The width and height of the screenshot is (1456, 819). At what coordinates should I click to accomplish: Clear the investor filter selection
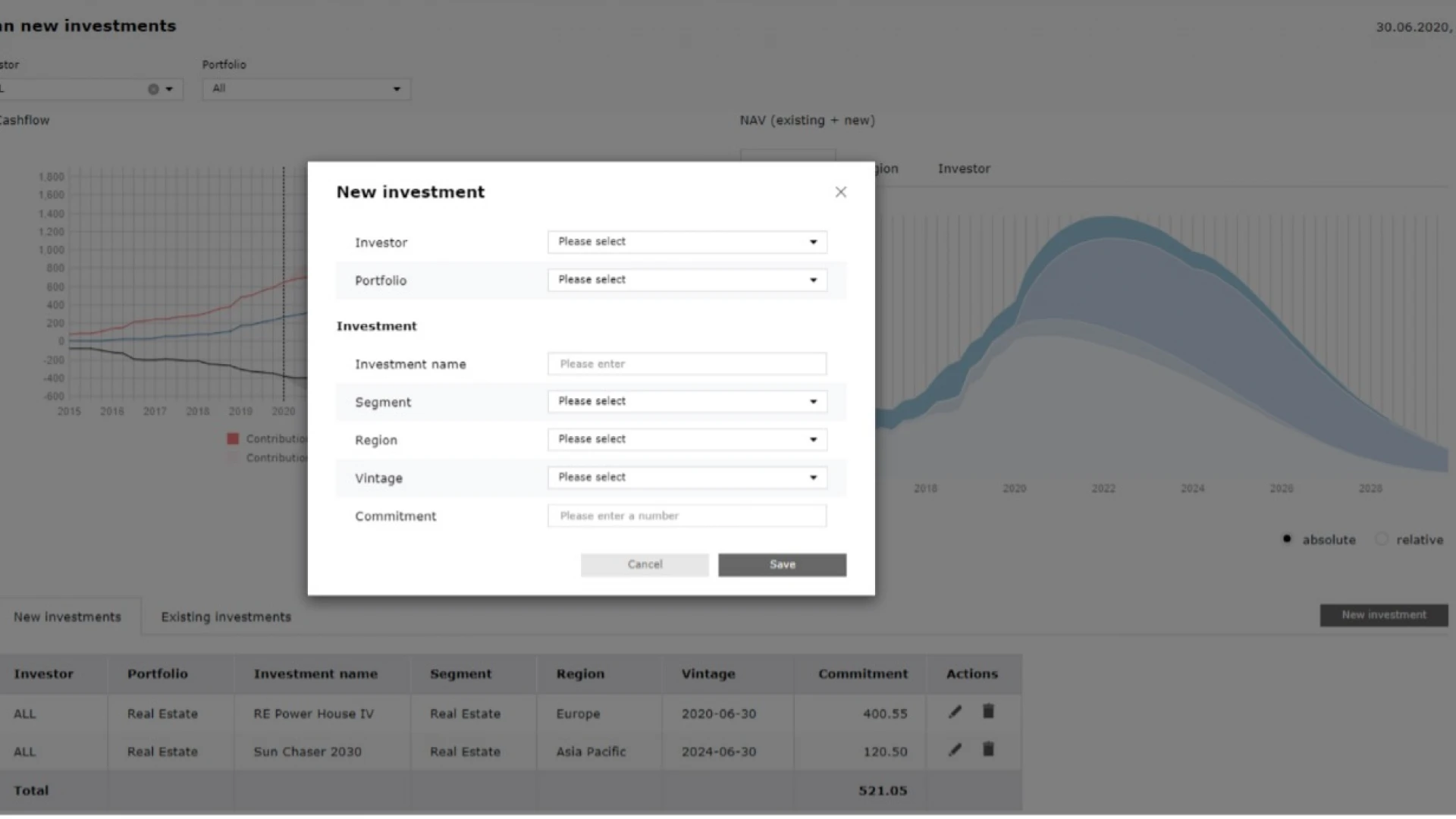[x=153, y=89]
